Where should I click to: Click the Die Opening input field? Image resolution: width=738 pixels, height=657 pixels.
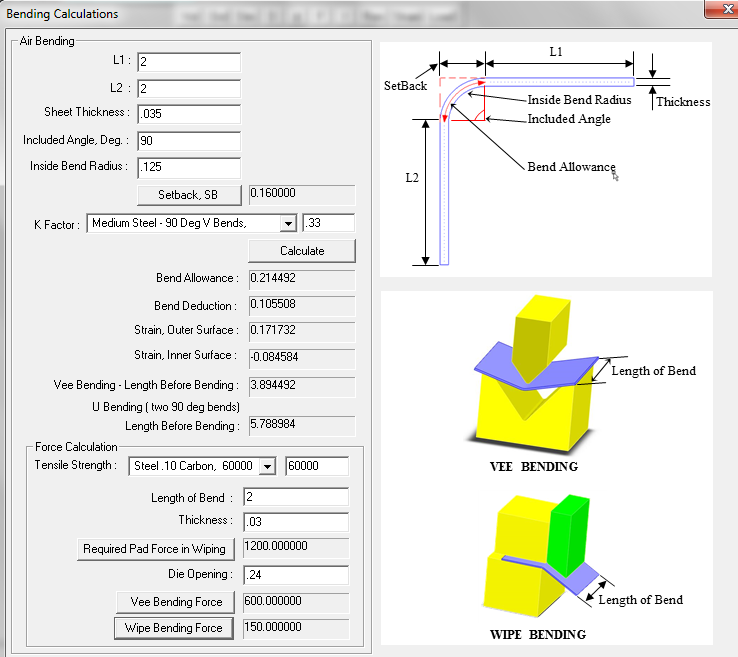293,575
